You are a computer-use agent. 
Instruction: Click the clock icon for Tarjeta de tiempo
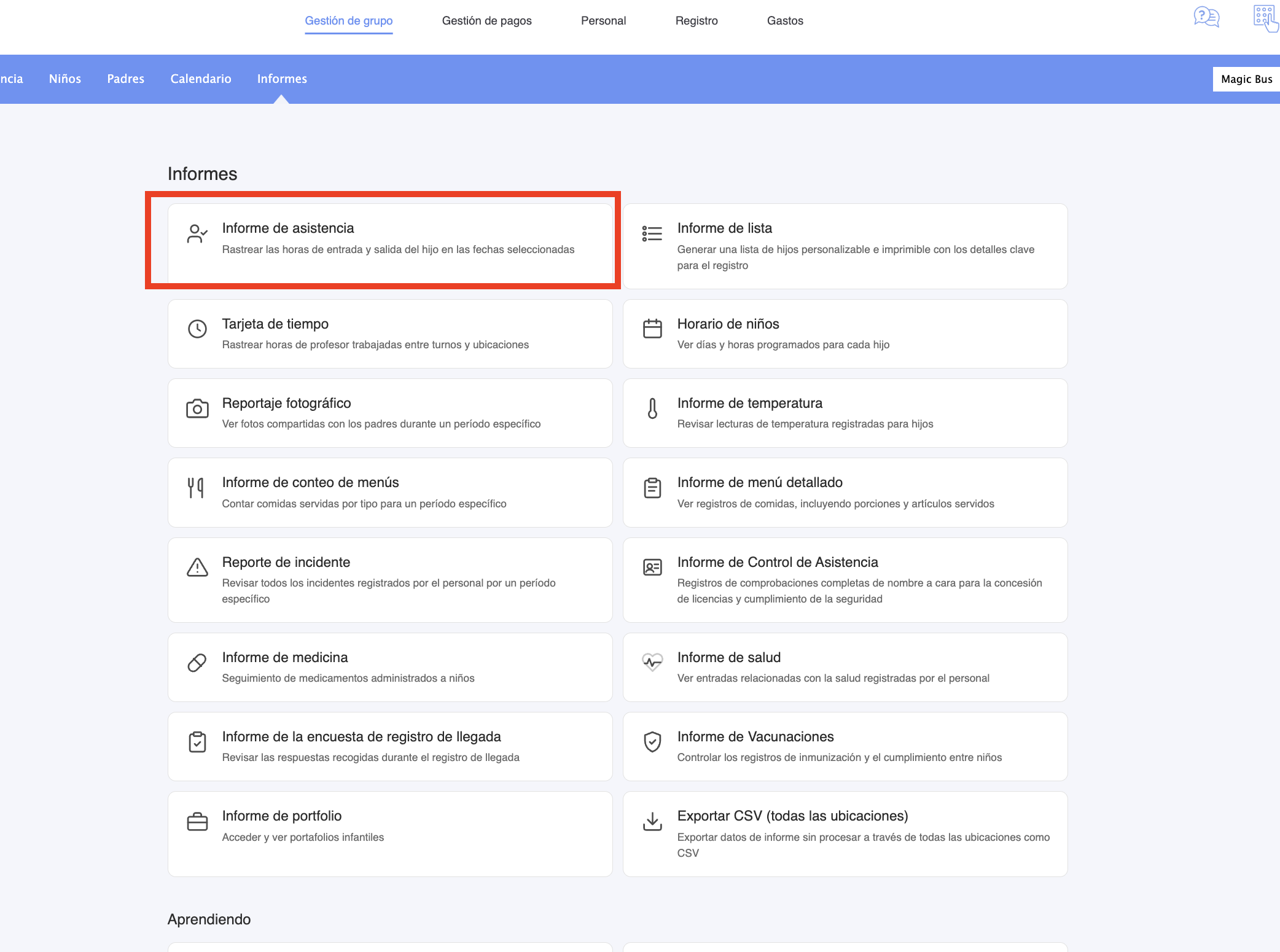[197, 329]
